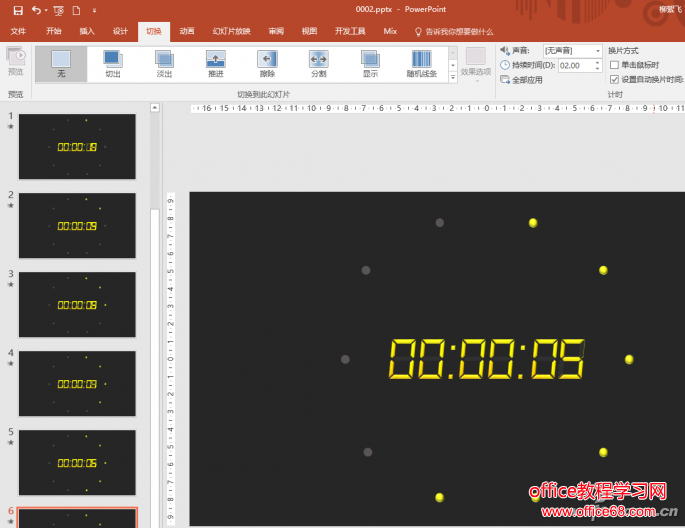Viewport: 685px width, 528px height.
Task: Switch to the 视图 (View) tab
Action: pos(309,31)
